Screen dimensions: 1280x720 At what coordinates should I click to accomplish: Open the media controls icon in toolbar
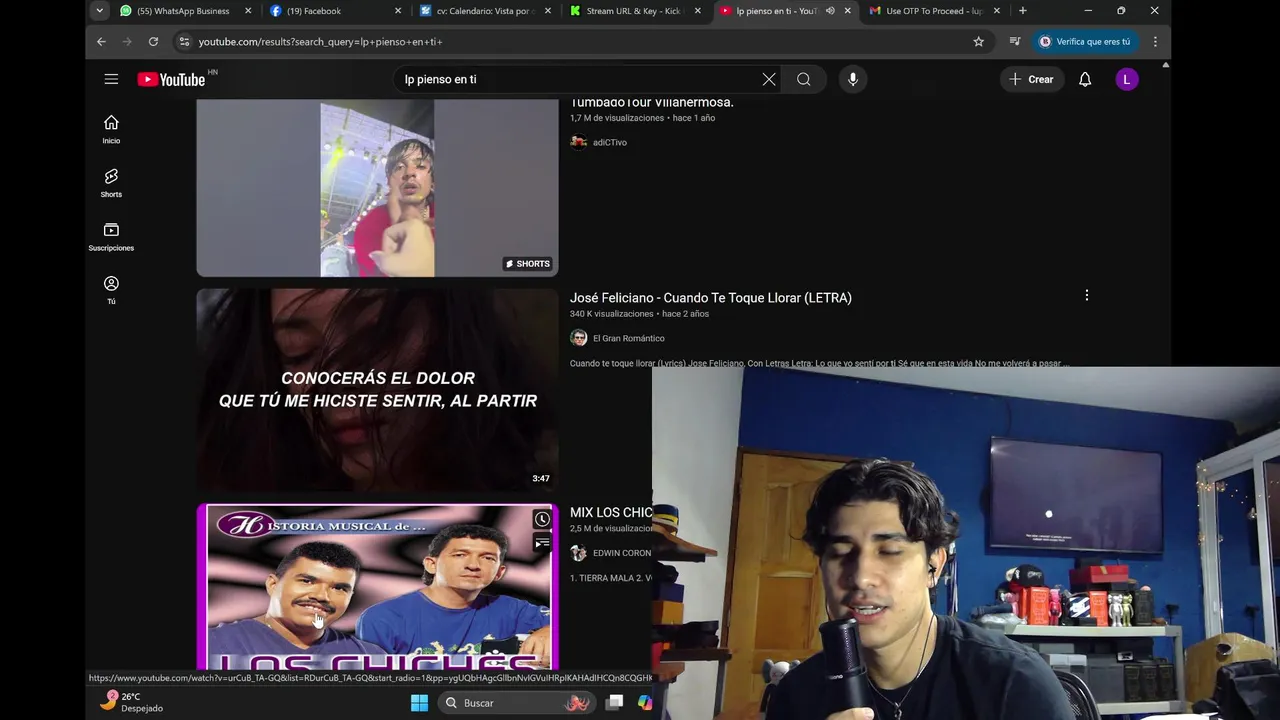point(1015,42)
